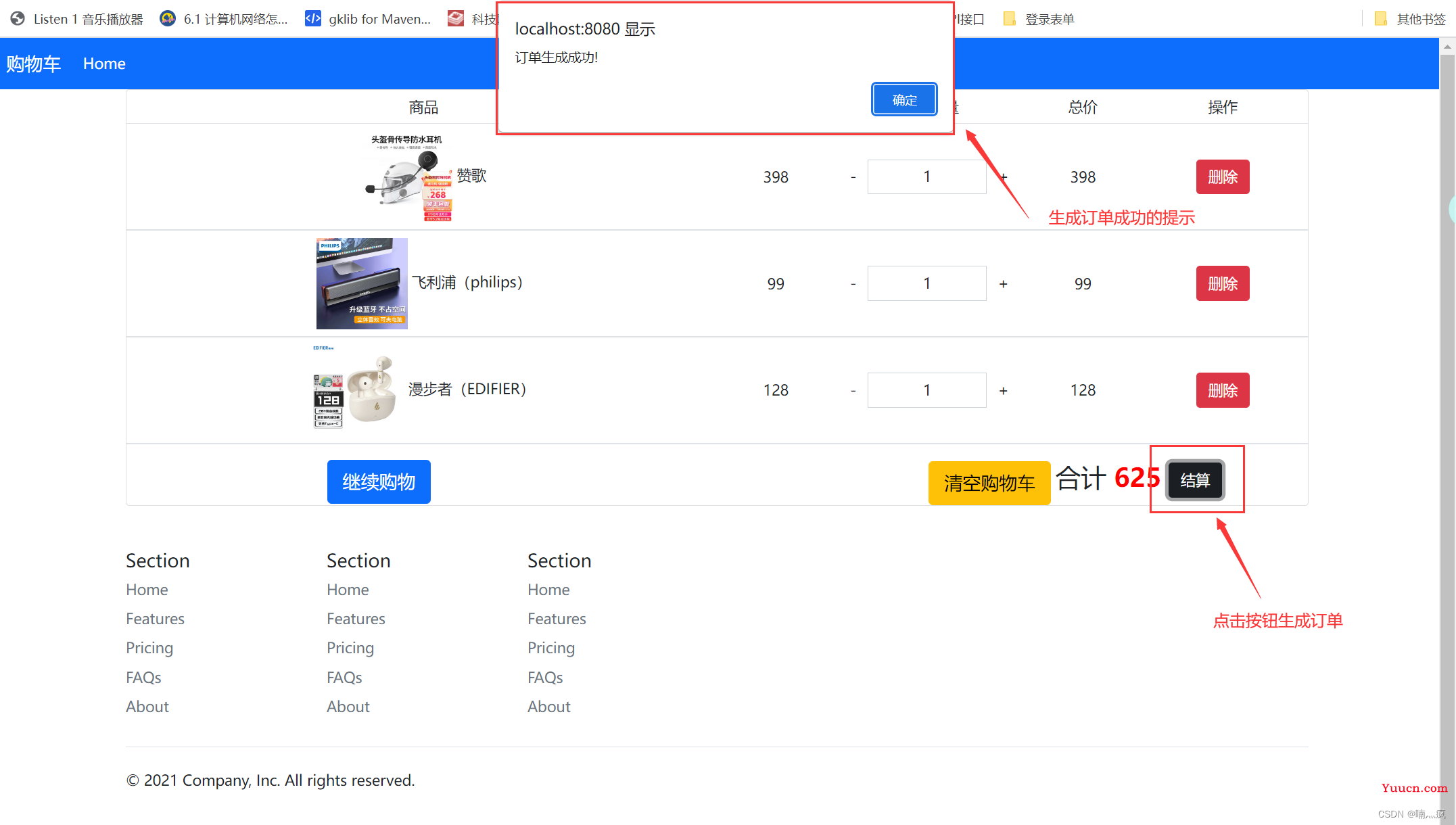Click 清空购物车 button
Viewport: 1456px width, 825px height.
pos(989,483)
